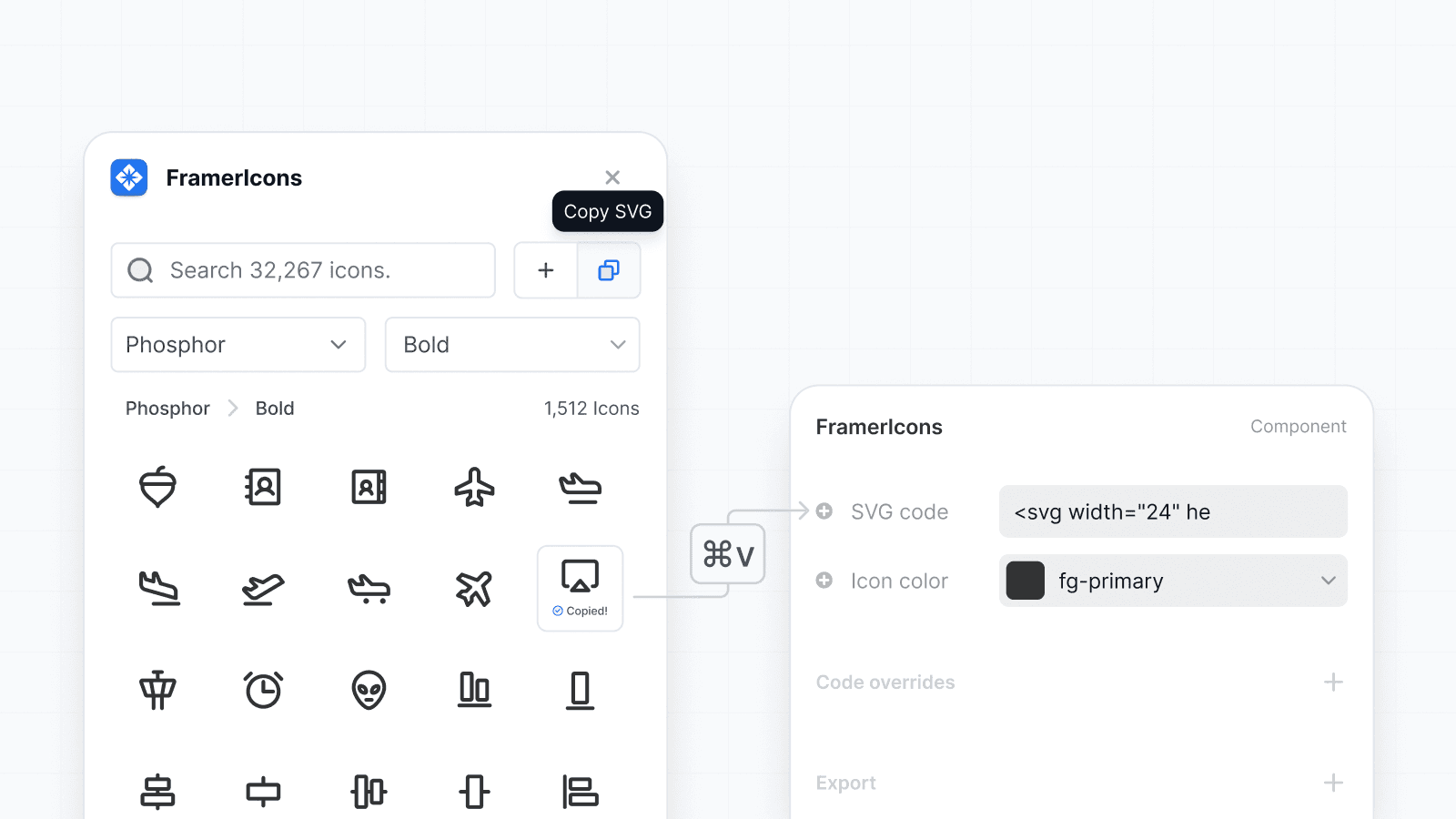Click the FramerIcons heading in properties panel

click(x=879, y=427)
